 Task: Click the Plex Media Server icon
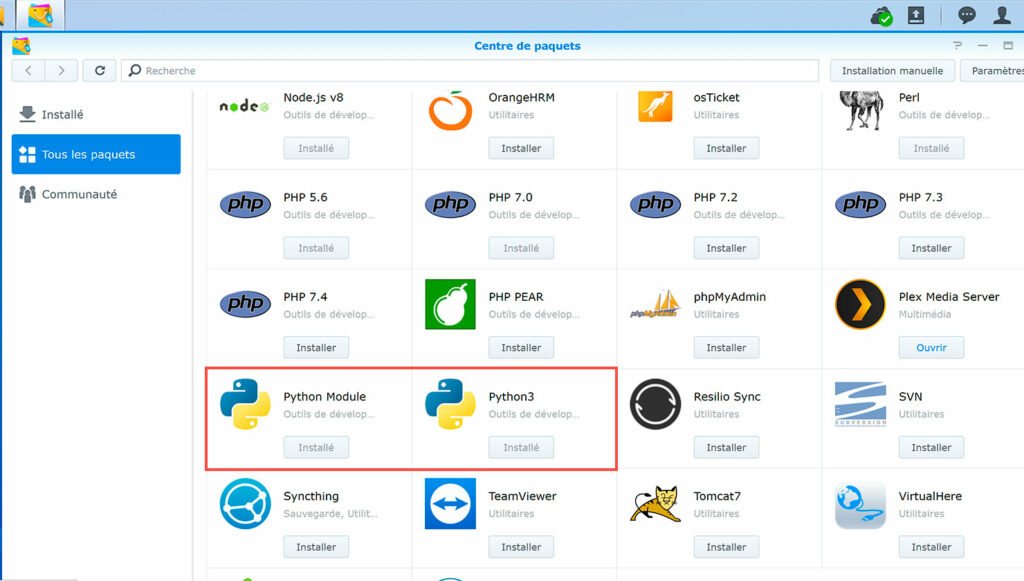tap(861, 304)
